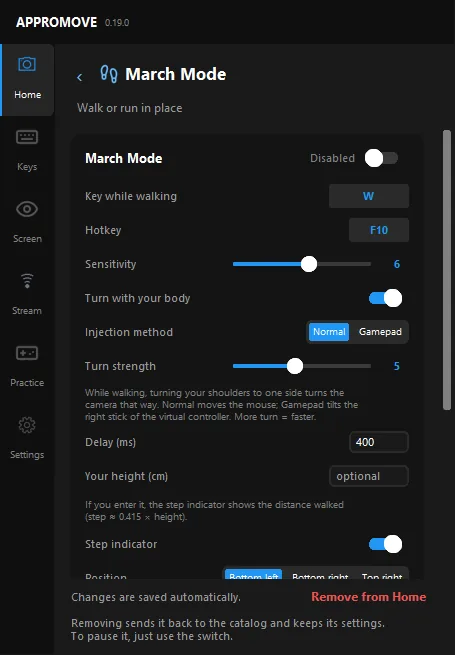455x655 pixels.
Task: Click the Injection method label
Action: [129, 332]
